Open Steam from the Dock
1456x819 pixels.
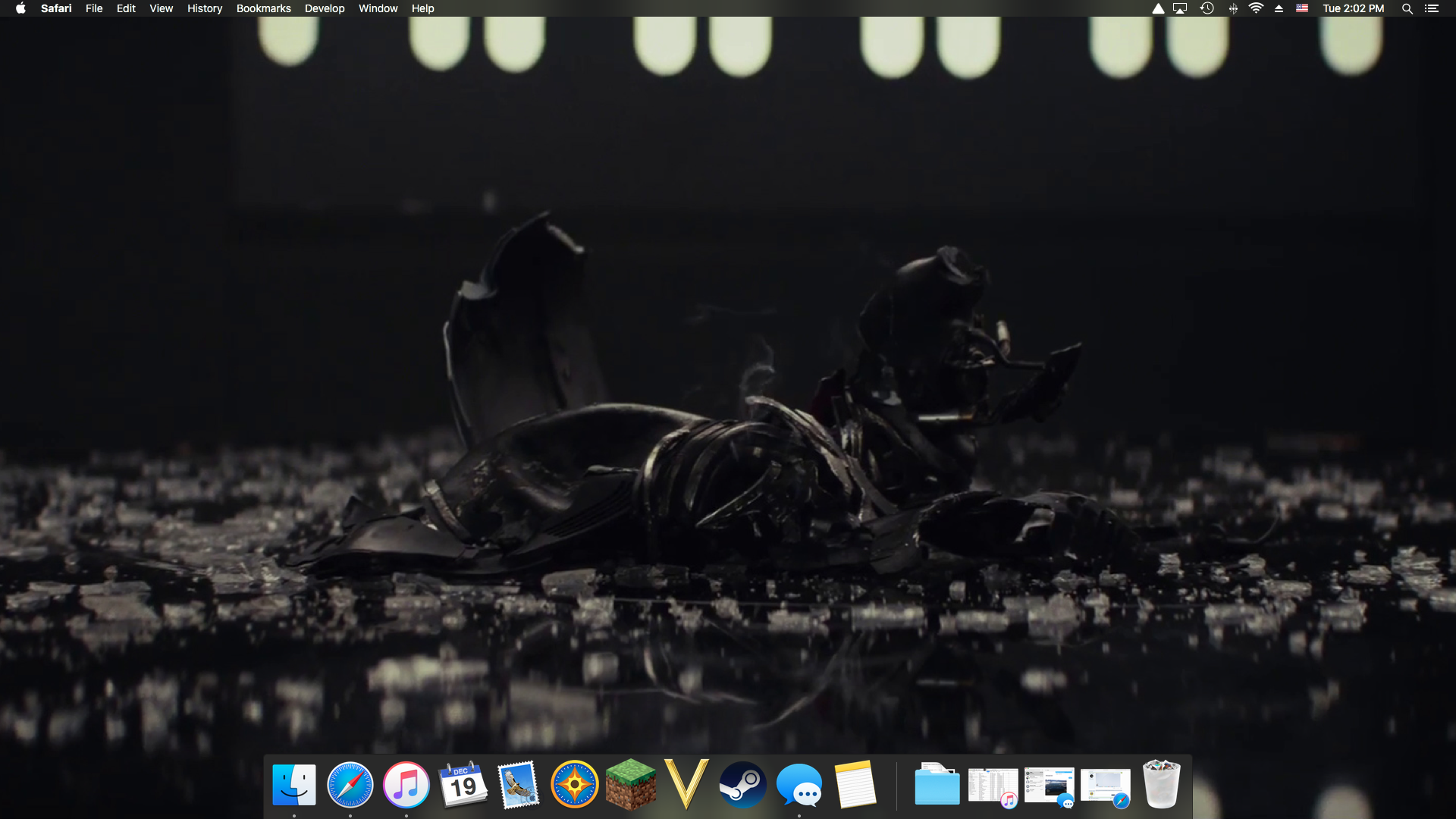pyautogui.click(x=743, y=785)
